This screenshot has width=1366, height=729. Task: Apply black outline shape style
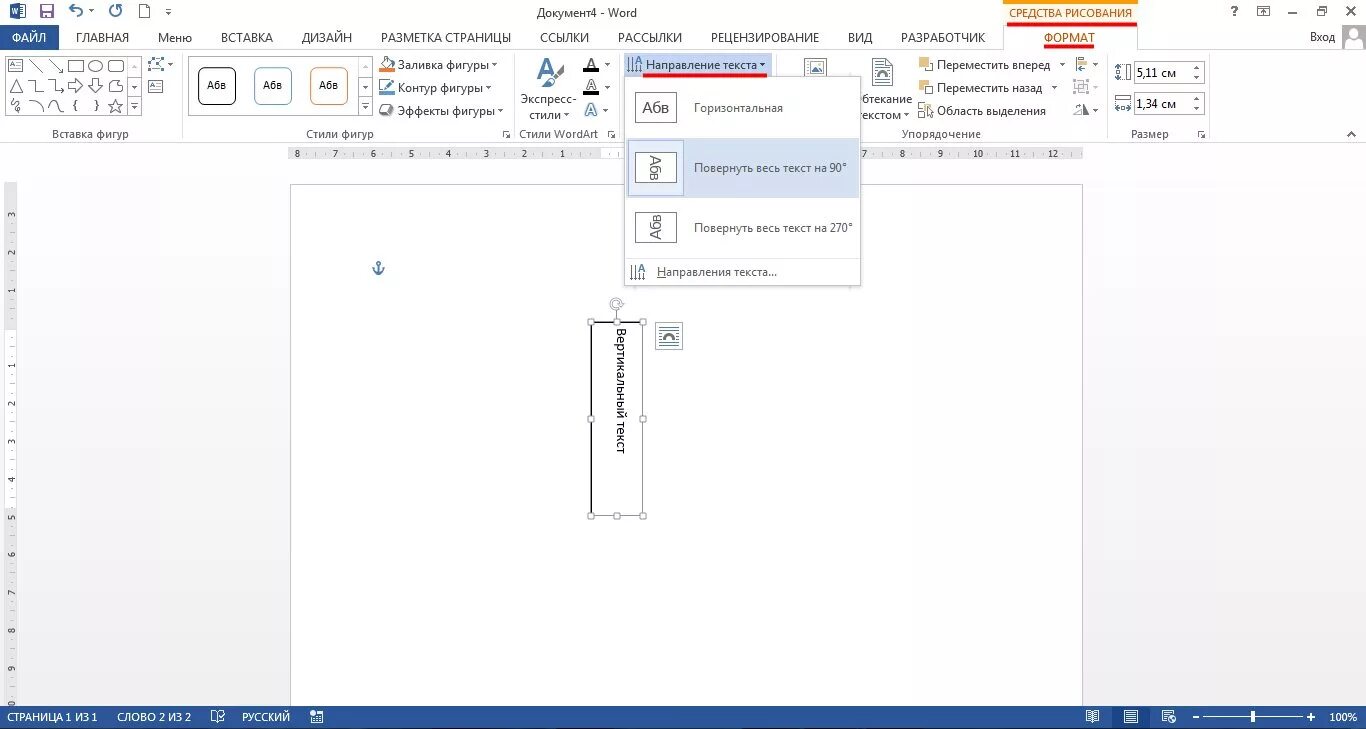coord(217,86)
